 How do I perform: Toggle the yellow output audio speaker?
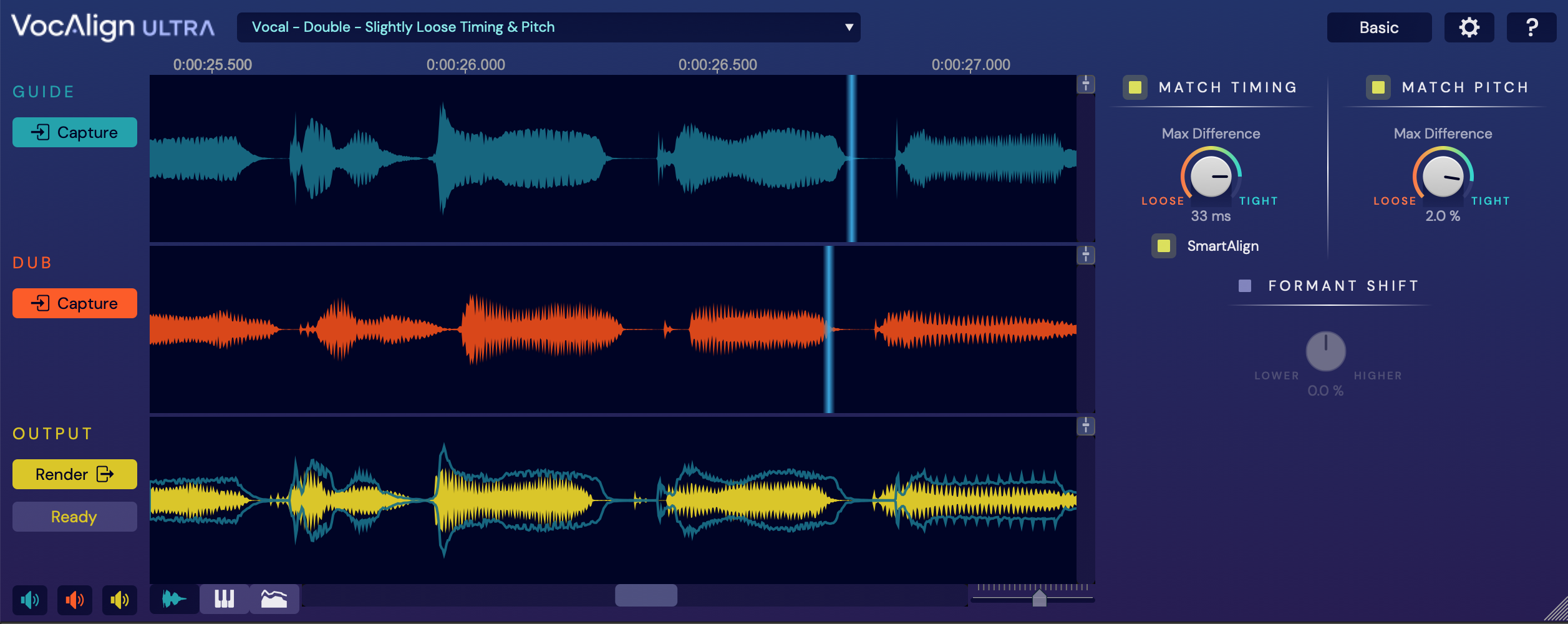(119, 600)
